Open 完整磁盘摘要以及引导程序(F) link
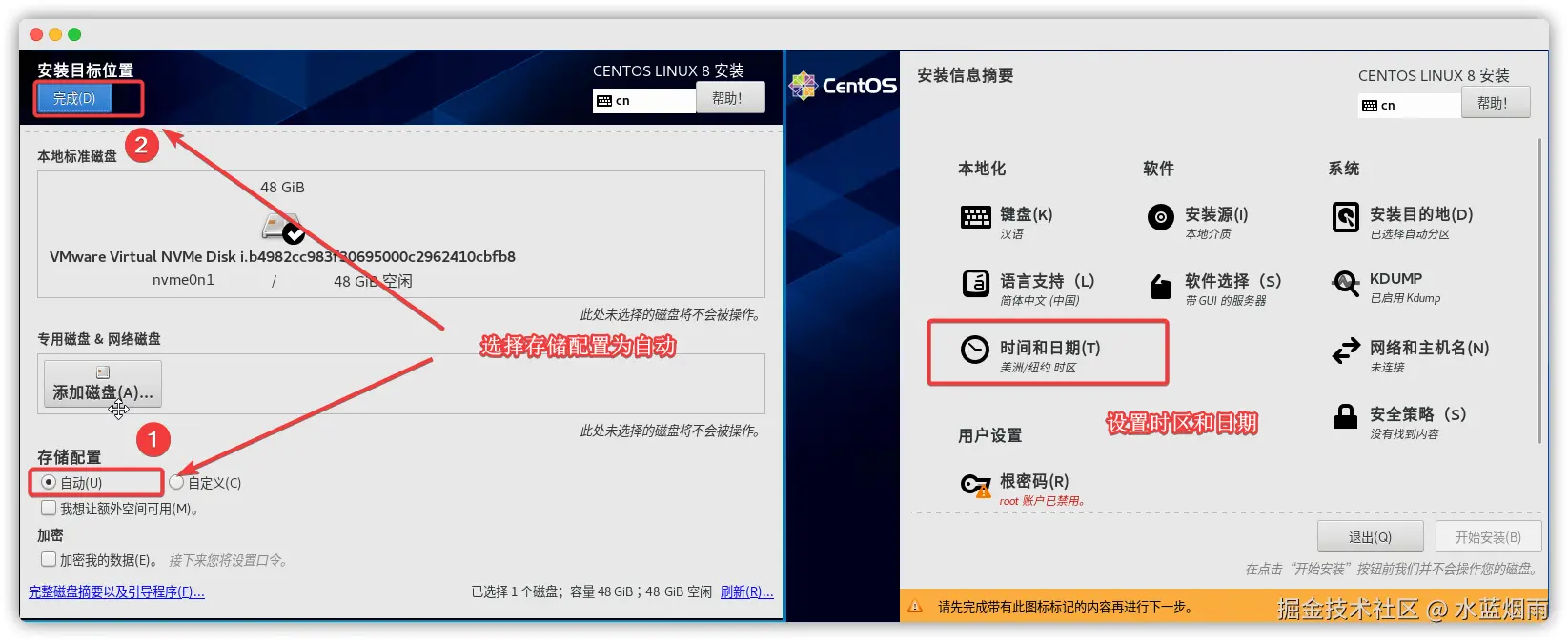 coord(116,591)
